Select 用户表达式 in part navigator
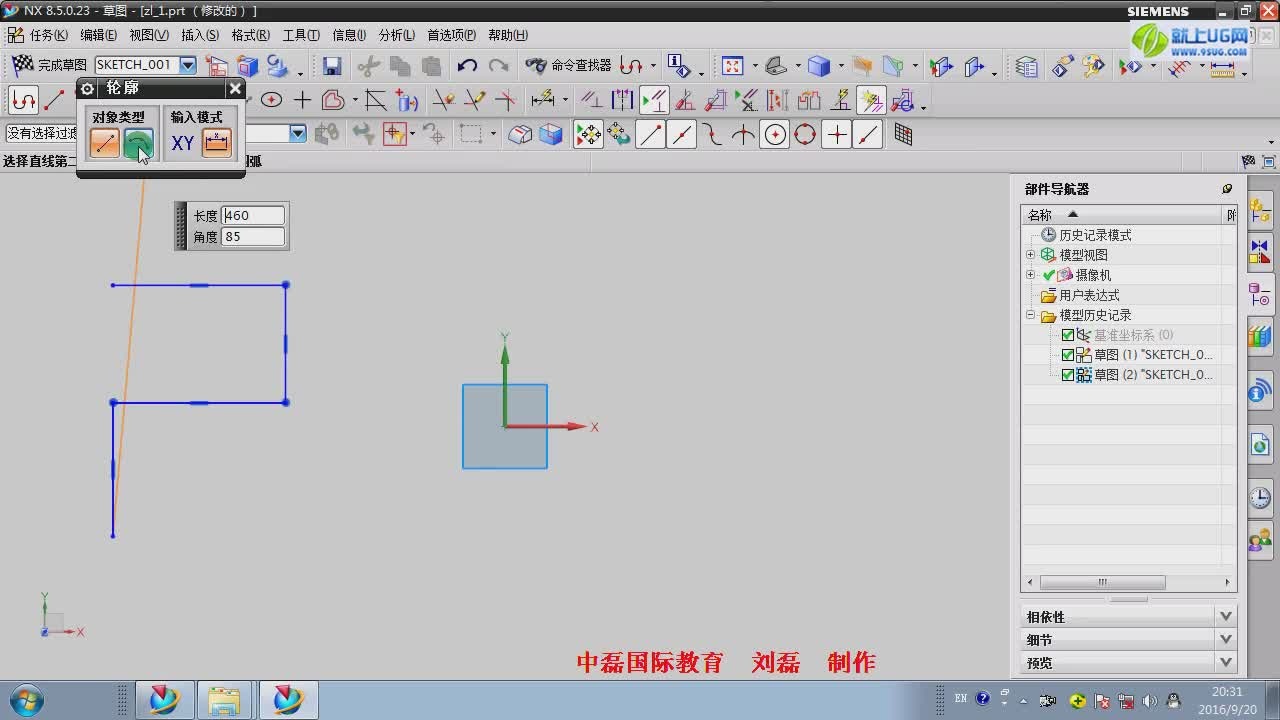 [1089, 295]
